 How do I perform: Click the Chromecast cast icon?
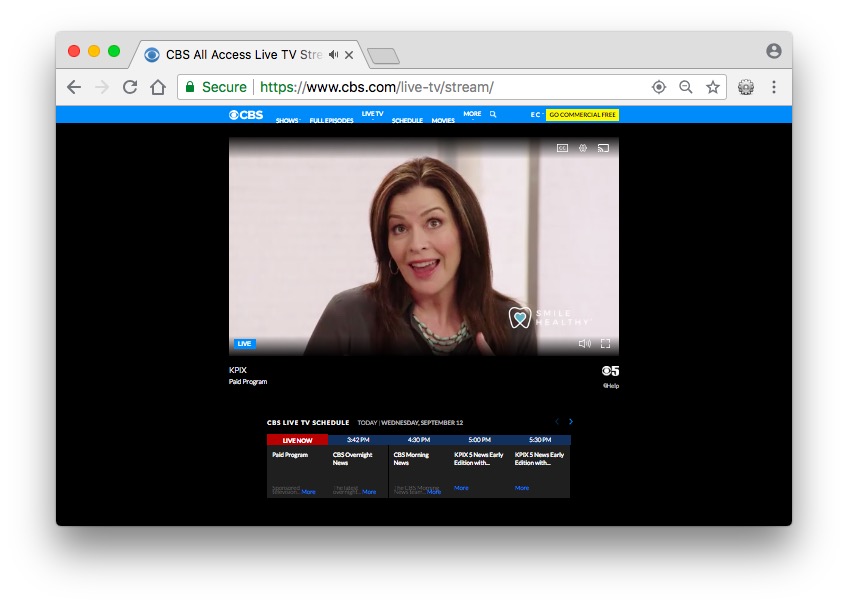click(603, 148)
